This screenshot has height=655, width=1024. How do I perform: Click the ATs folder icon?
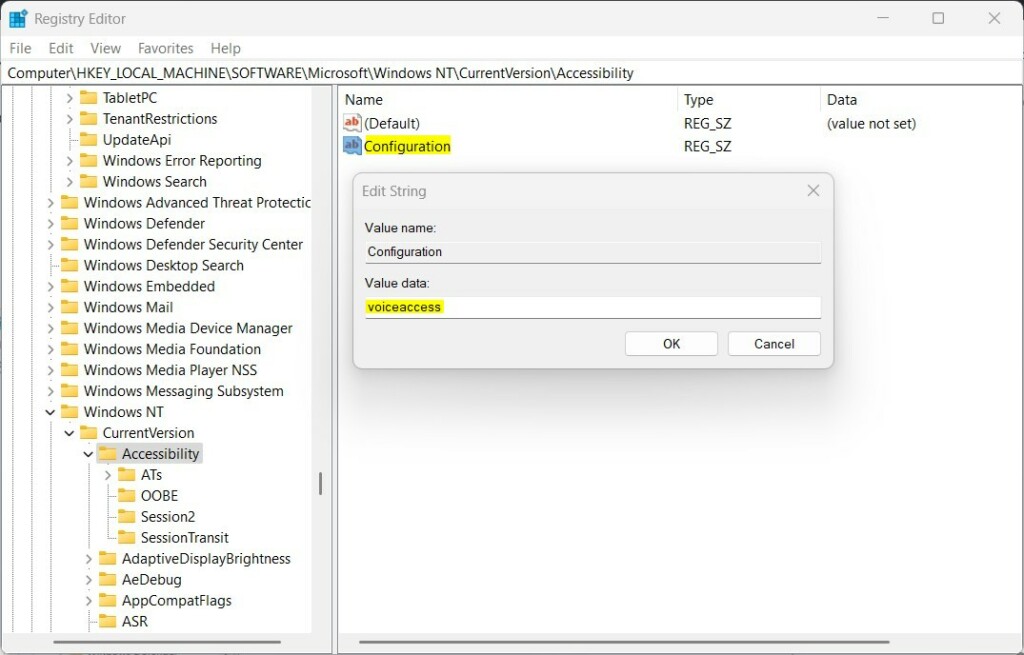(127, 474)
